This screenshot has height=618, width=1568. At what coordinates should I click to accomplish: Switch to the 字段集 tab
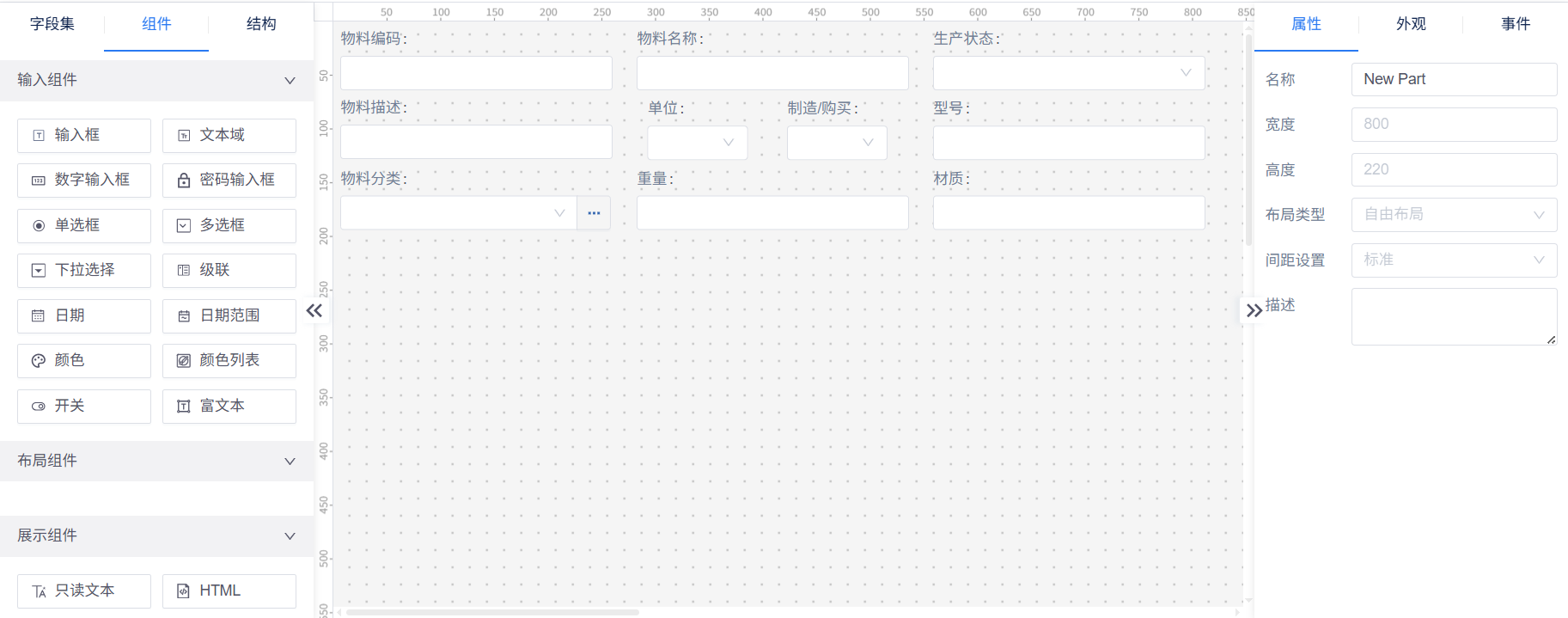pyautogui.click(x=52, y=24)
